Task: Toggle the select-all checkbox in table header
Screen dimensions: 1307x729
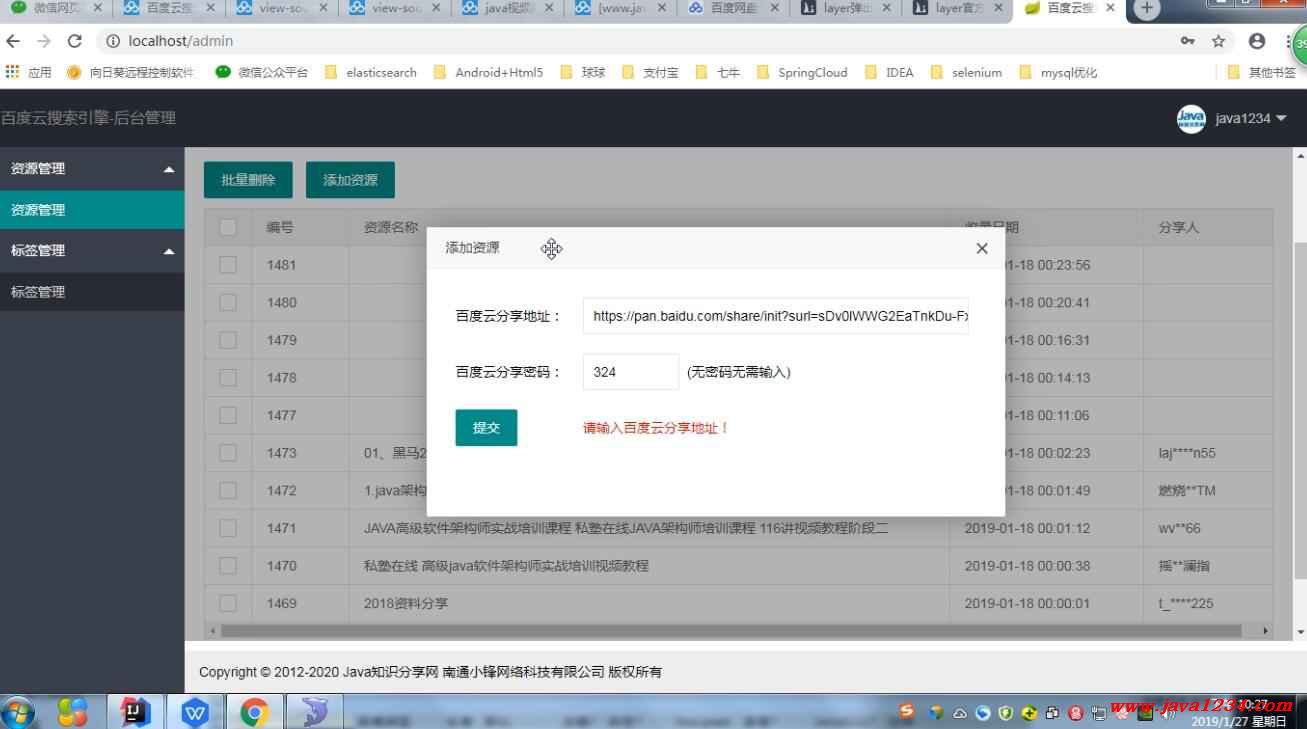Action: (228, 227)
